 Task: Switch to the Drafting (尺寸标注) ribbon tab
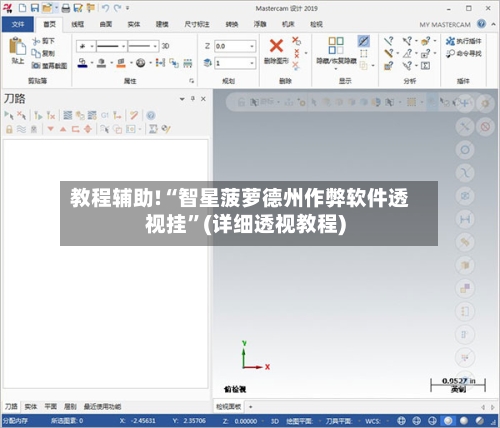coord(197,24)
